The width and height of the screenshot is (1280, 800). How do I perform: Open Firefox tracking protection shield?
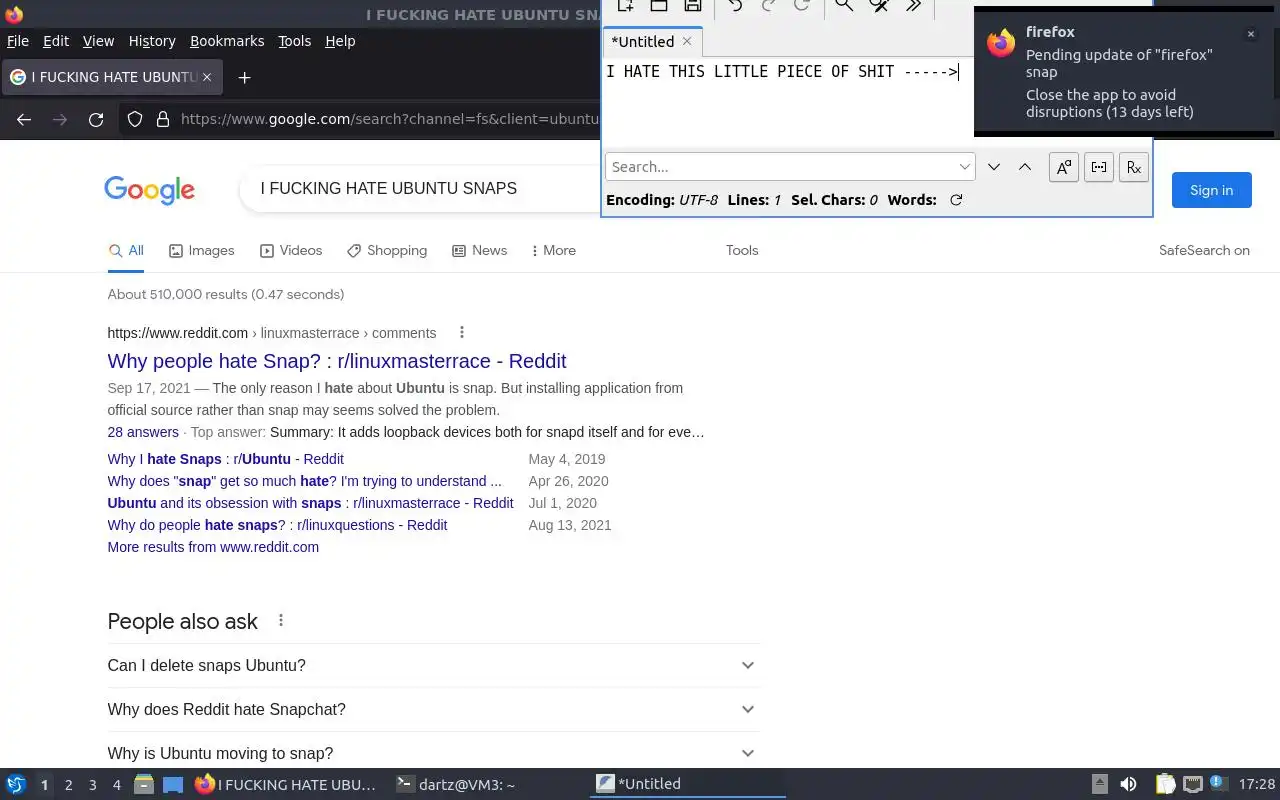(135, 119)
